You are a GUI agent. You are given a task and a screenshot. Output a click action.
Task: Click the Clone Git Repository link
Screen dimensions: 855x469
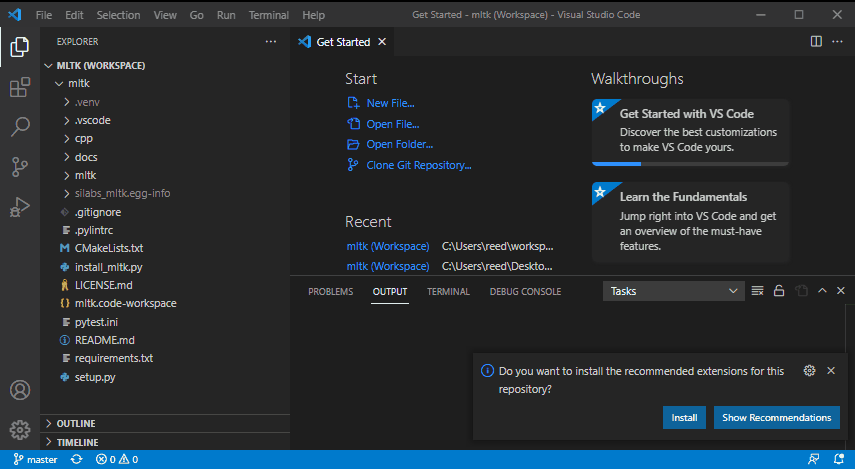point(418,166)
